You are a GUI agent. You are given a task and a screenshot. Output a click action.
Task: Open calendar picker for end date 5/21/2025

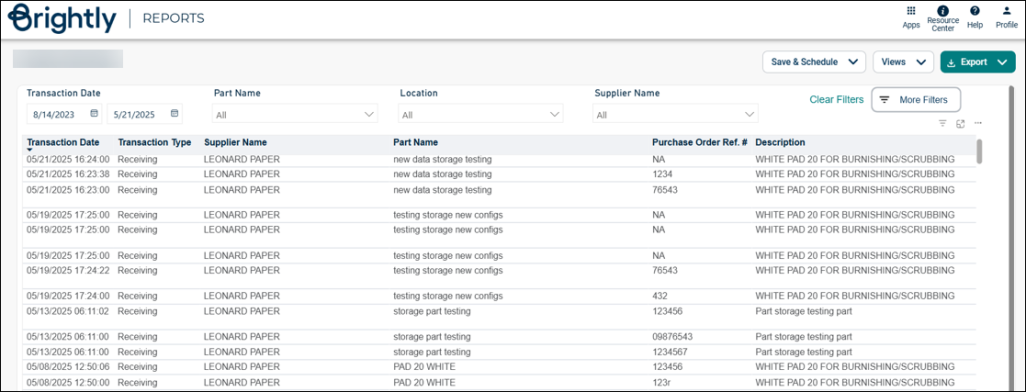174,113
